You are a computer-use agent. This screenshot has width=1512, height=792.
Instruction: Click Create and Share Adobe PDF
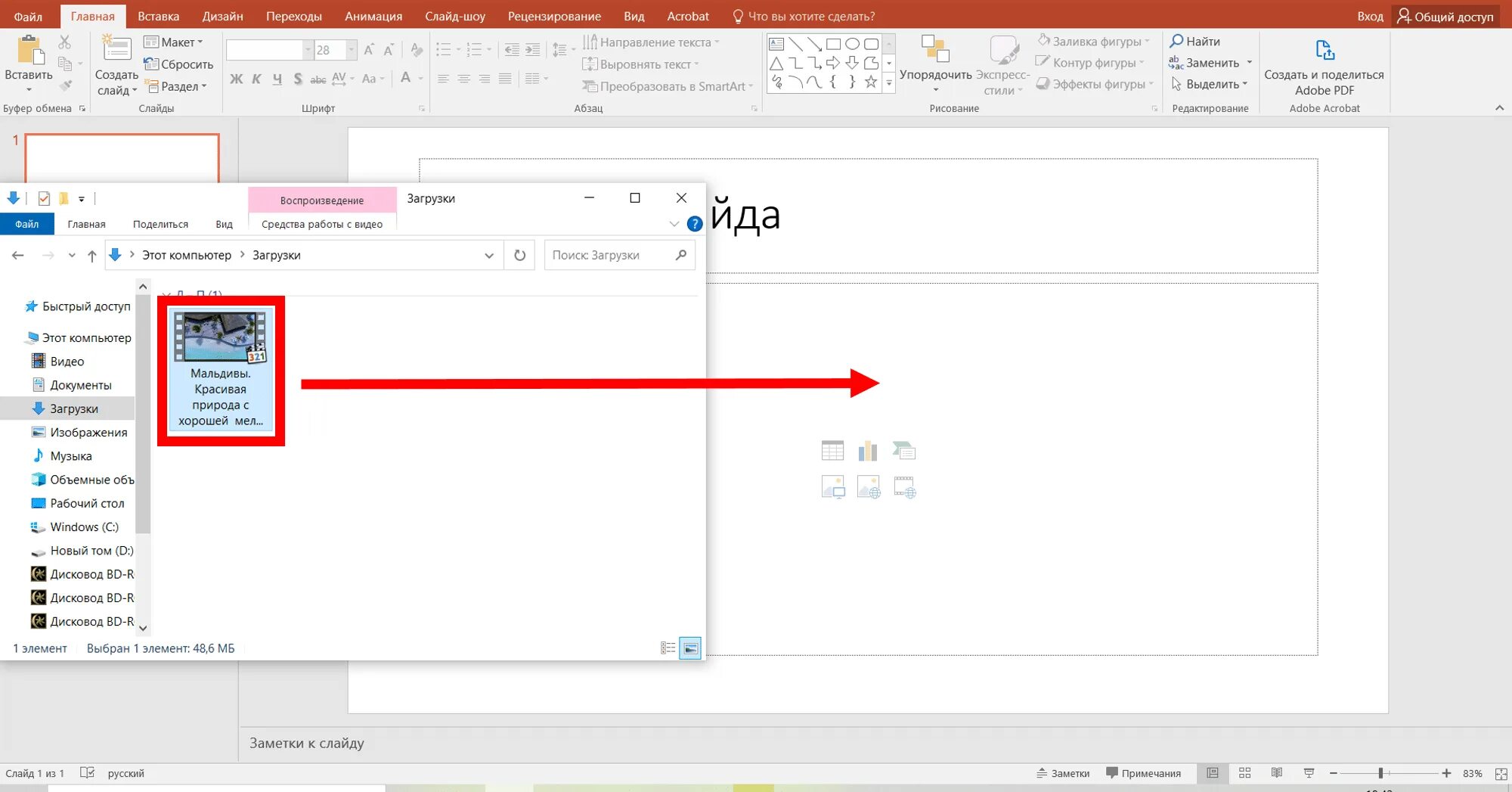click(x=1325, y=66)
